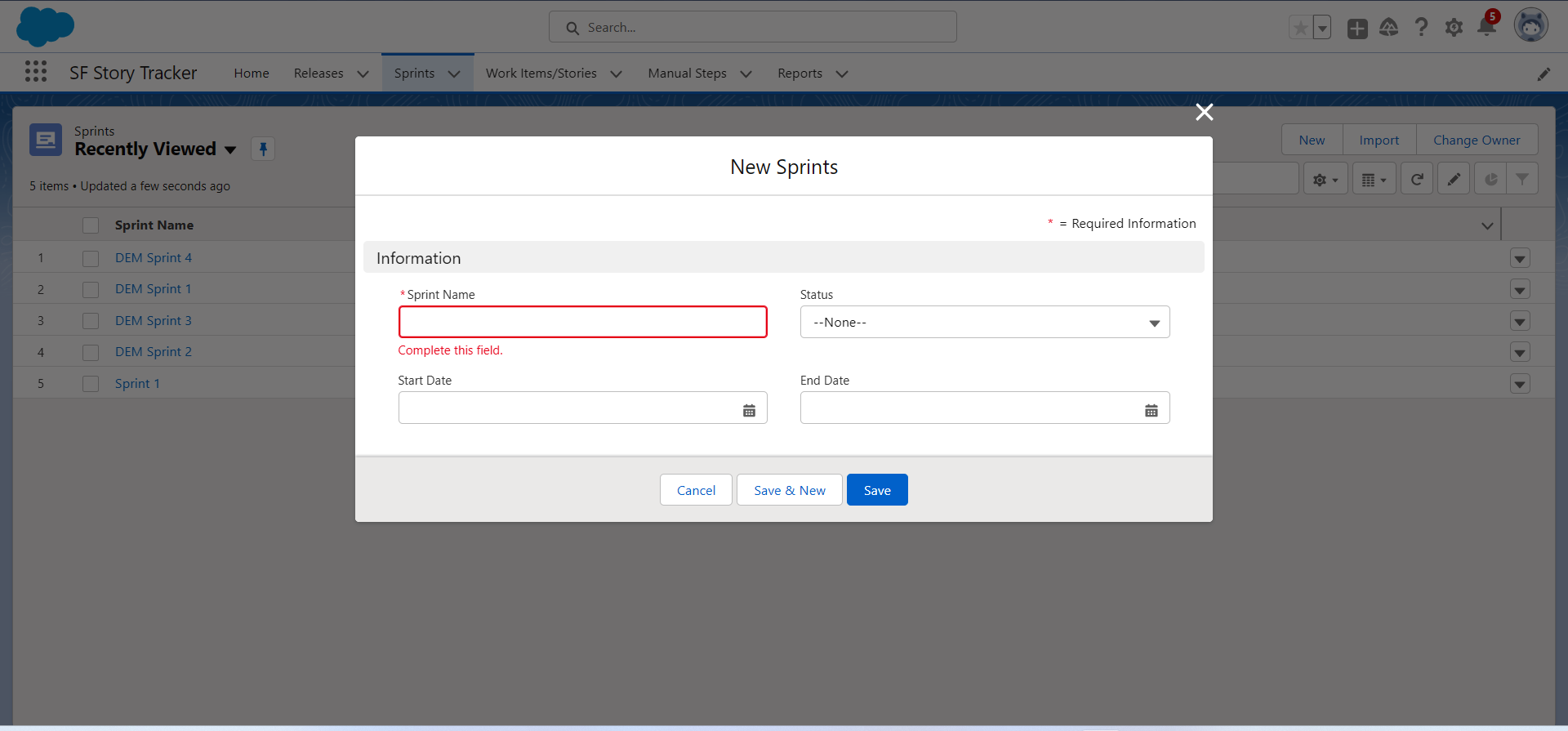
Task: Click the Sprints object icon
Action: (x=46, y=140)
